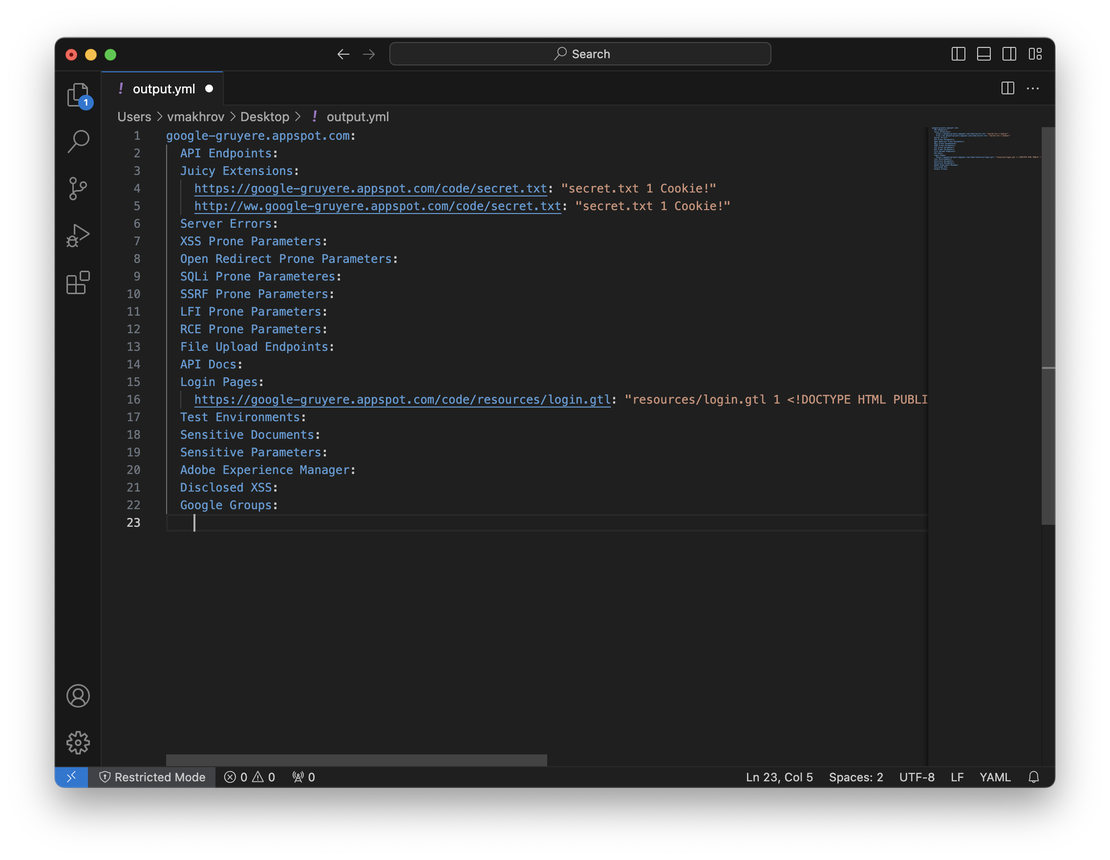Screen dimensions: 1110x860
Task: Toggle the Primary Side Bar layout button
Action: (958, 54)
